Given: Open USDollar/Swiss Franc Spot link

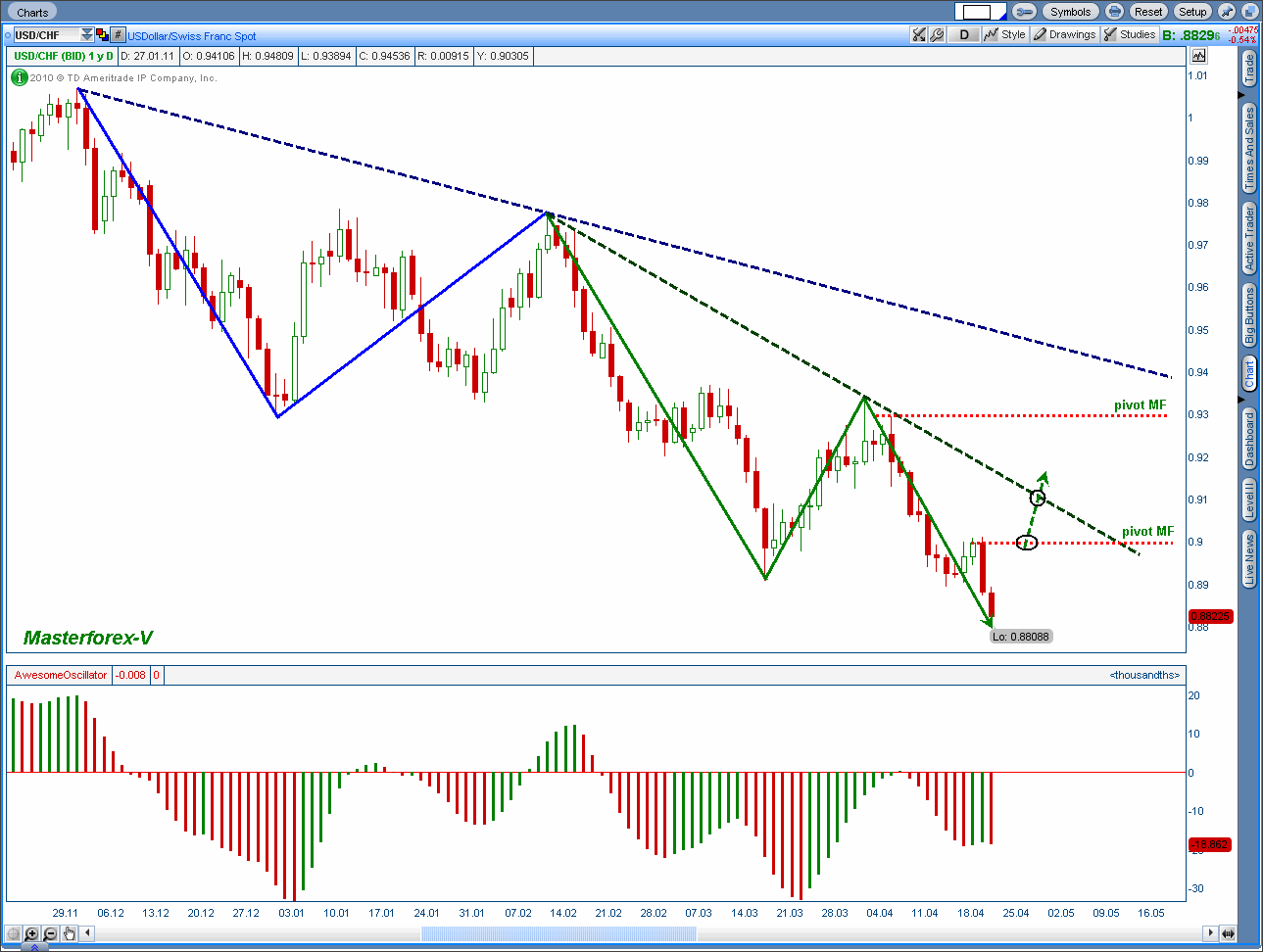Looking at the screenshot, I should click(x=192, y=36).
